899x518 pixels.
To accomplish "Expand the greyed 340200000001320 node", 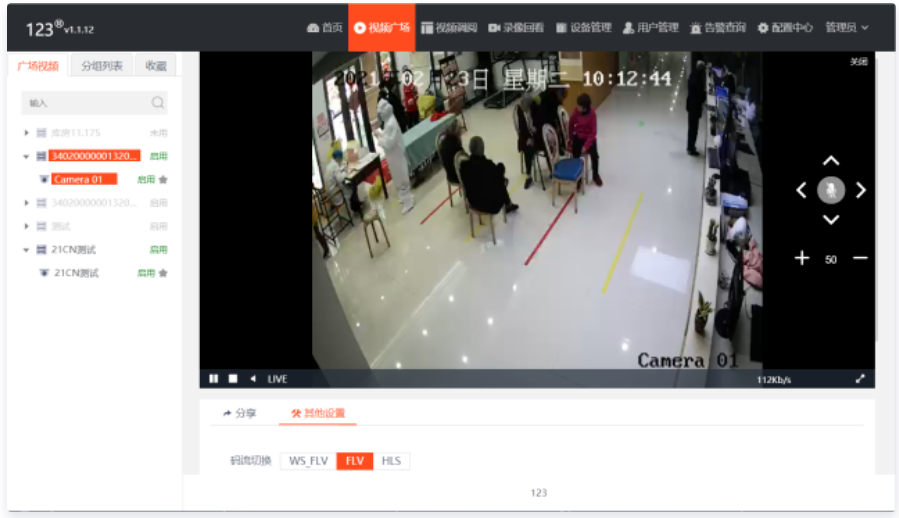I will point(26,202).
